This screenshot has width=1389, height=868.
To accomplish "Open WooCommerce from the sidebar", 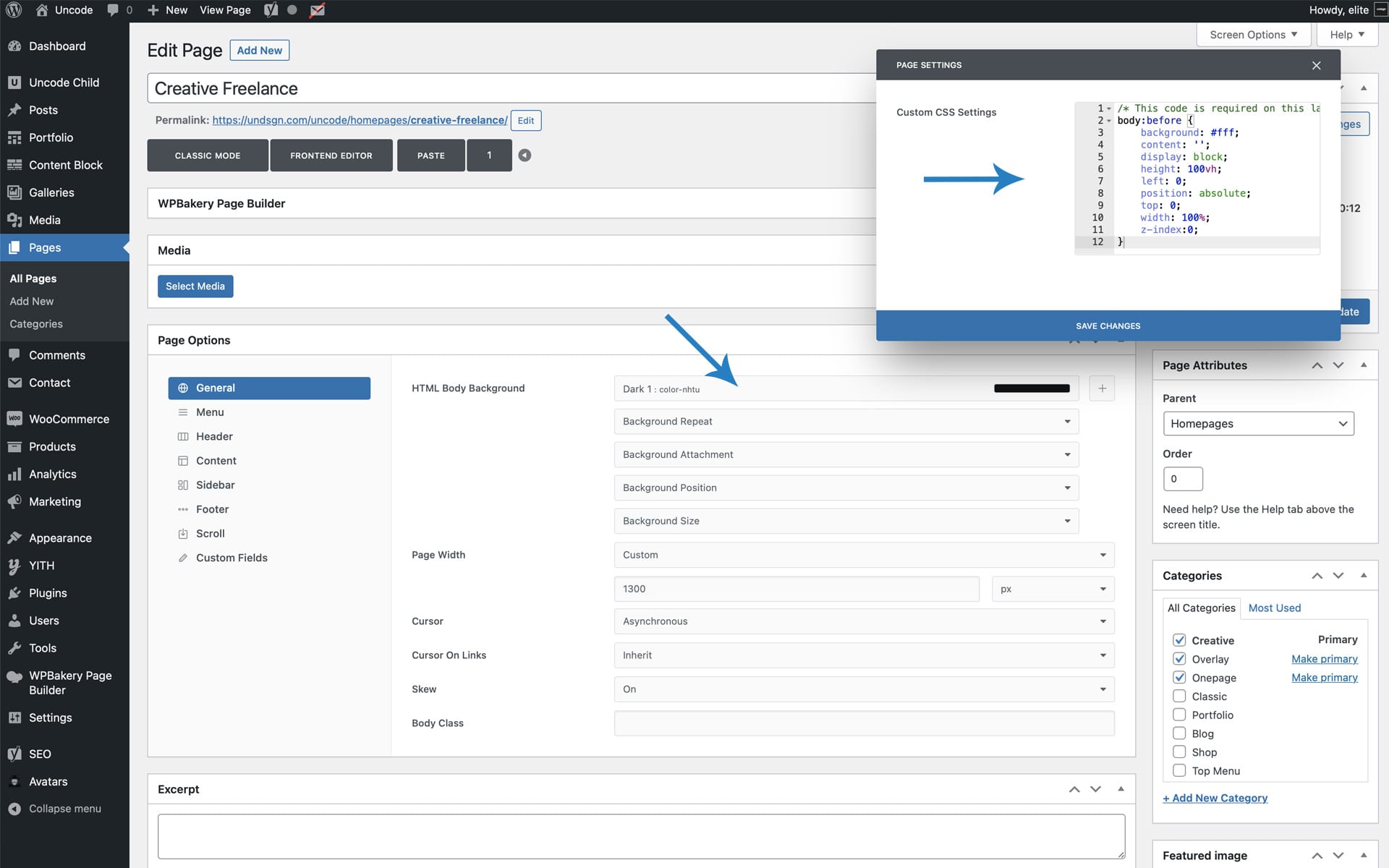I will (68, 419).
